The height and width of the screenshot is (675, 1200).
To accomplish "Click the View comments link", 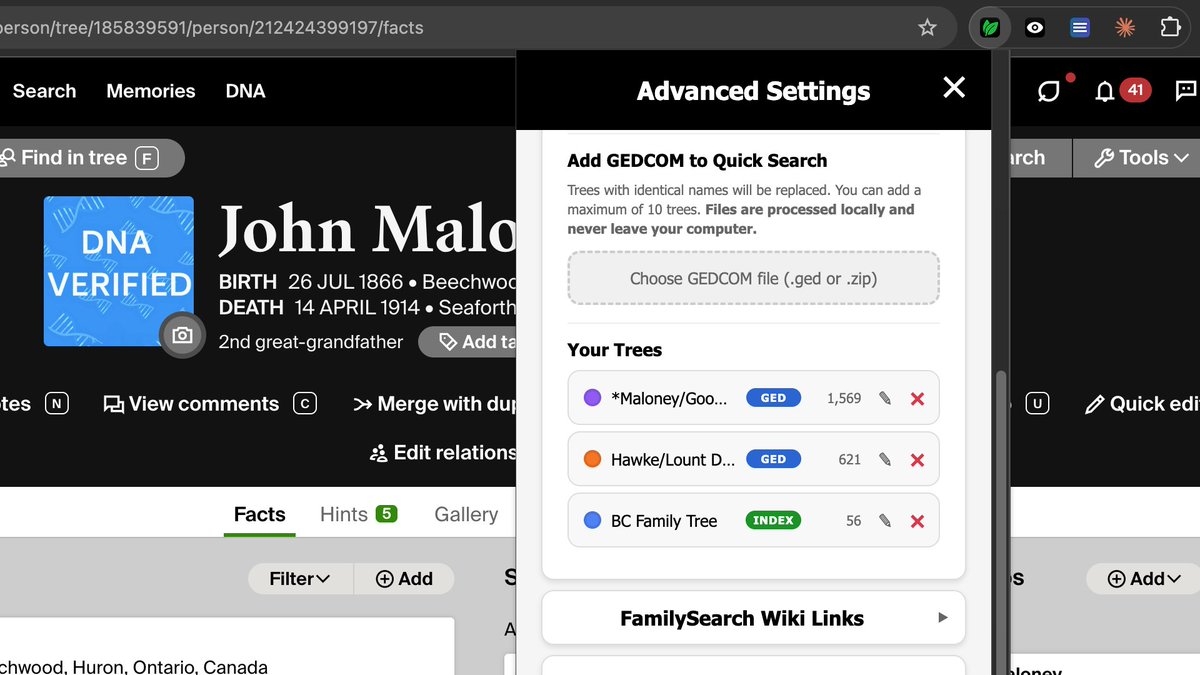I will pyautogui.click(x=203, y=404).
